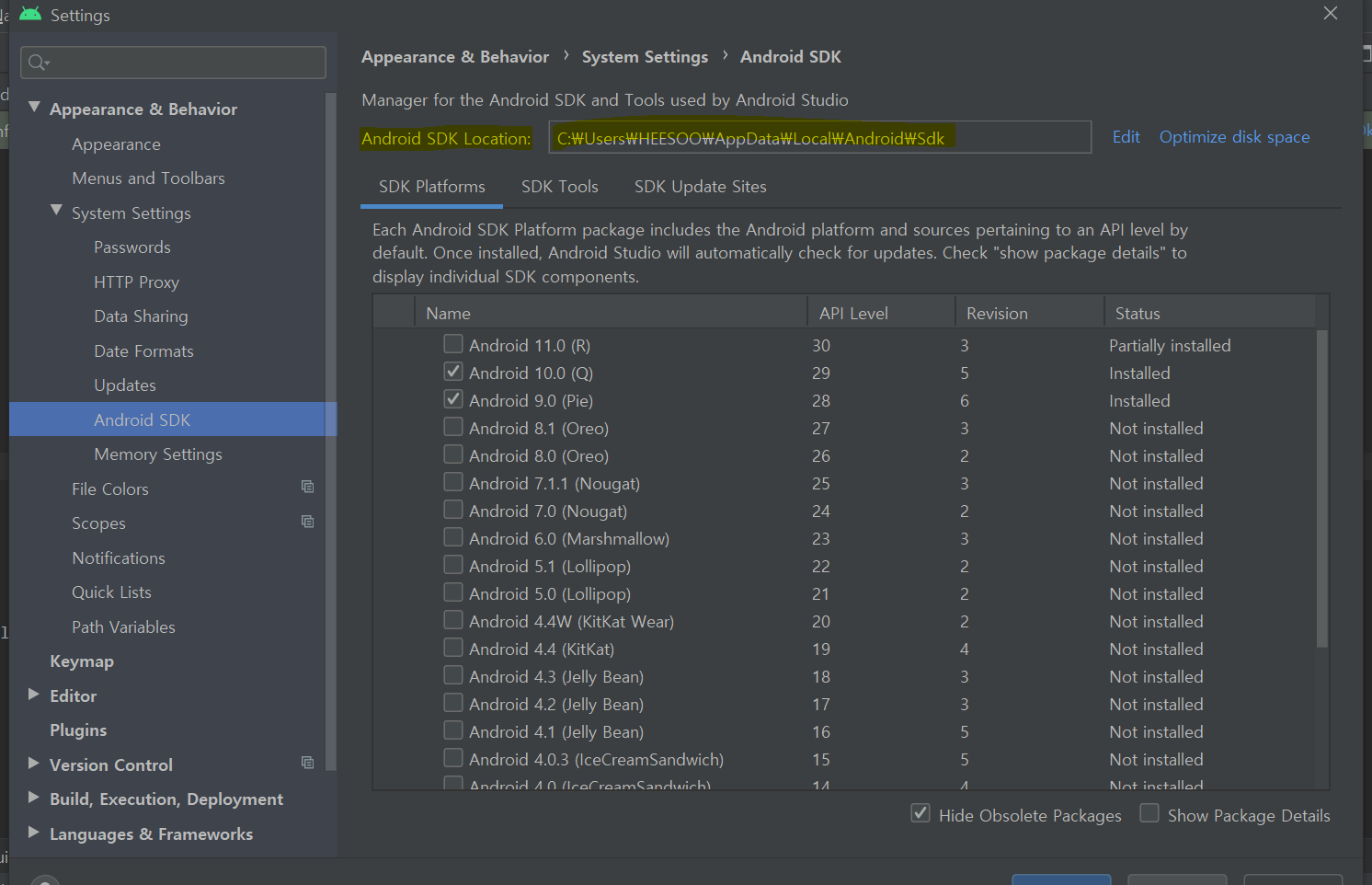The height and width of the screenshot is (885, 1372).
Task: Collapse the Appearance & Behavior tree node
Action: (x=34, y=108)
